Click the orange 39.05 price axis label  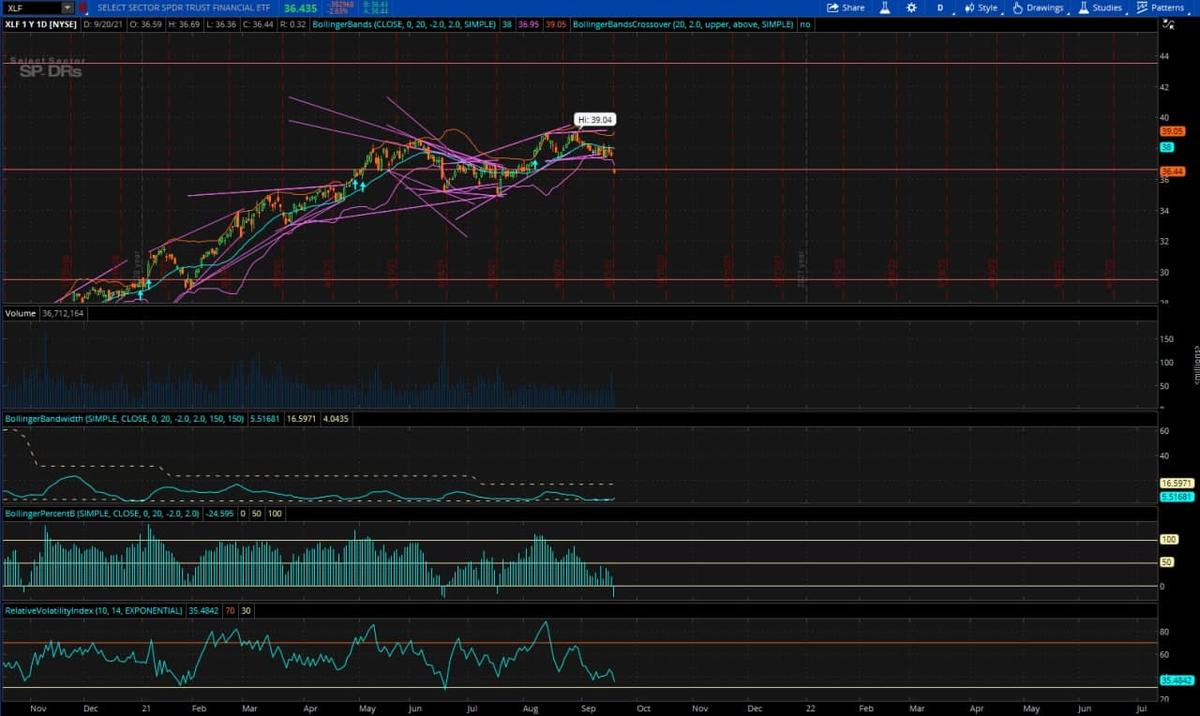pos(1172,131)
